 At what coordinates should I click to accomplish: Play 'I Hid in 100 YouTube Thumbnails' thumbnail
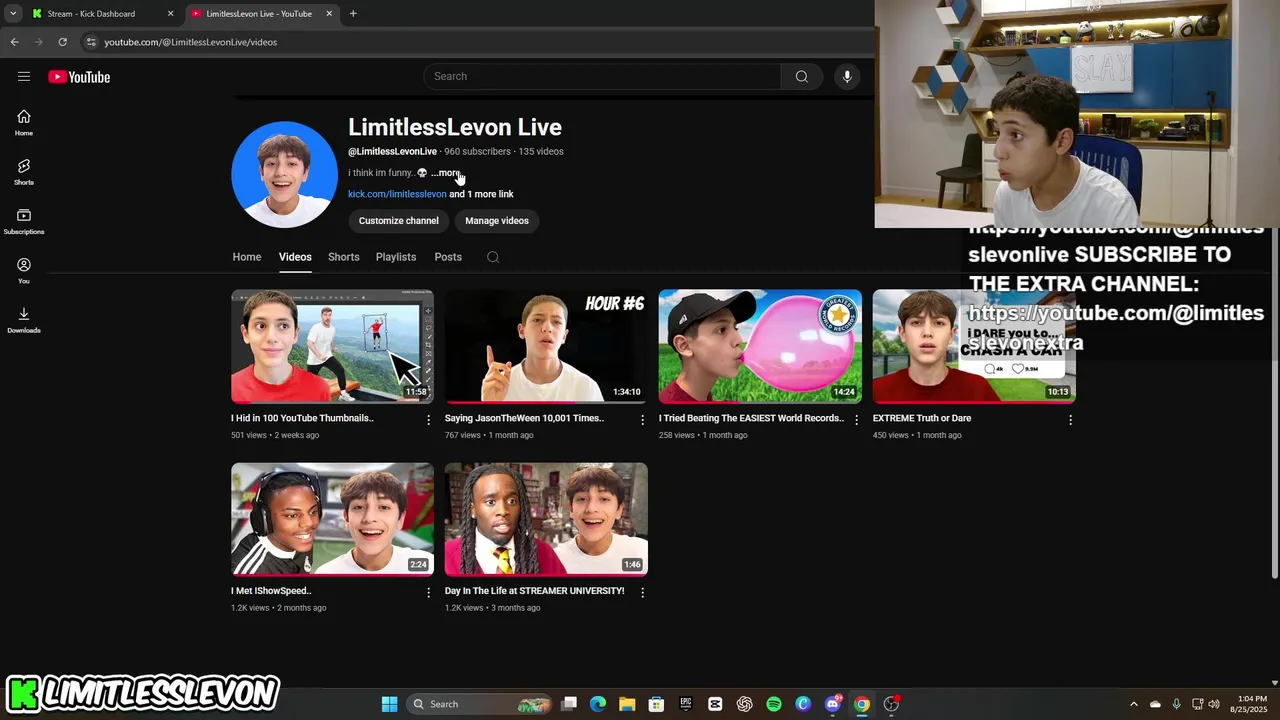pyautogui.click(x=332, y=346)
